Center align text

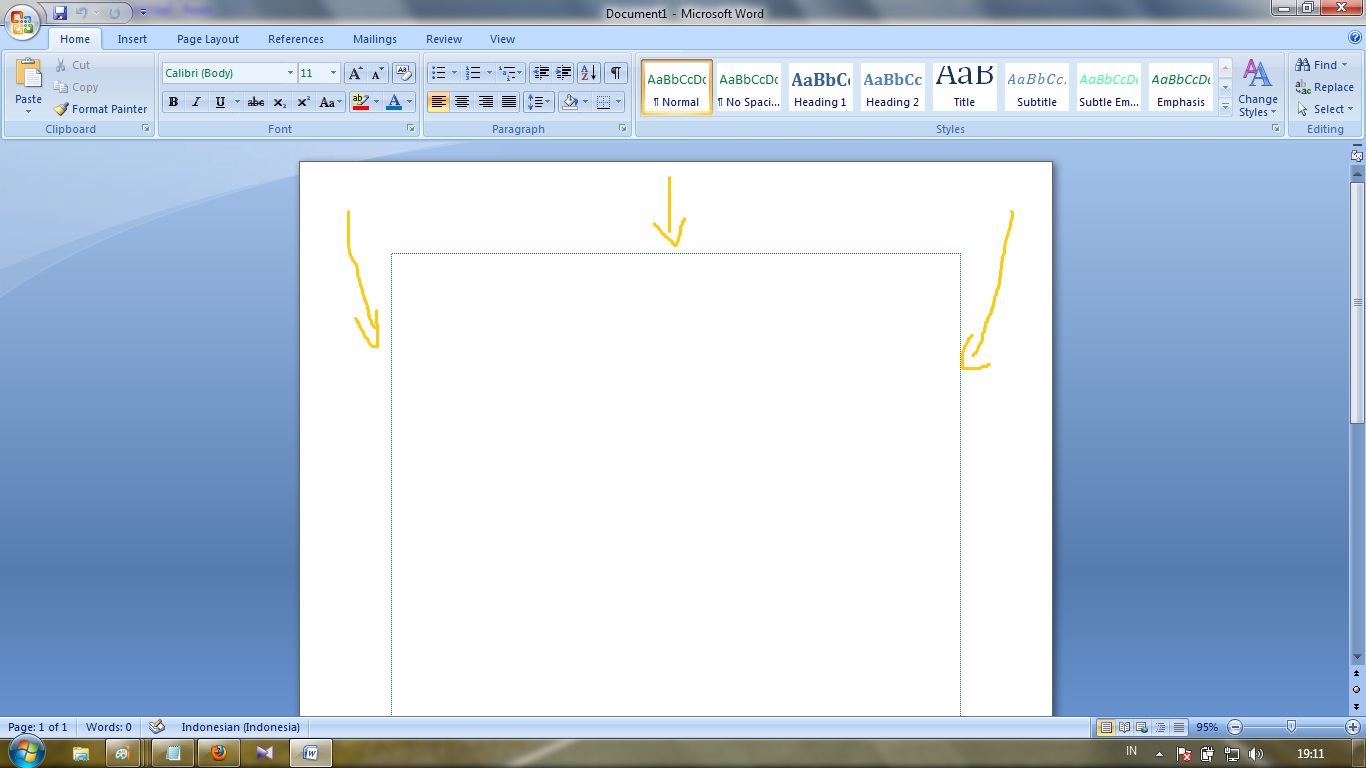(x=462, y=102)
